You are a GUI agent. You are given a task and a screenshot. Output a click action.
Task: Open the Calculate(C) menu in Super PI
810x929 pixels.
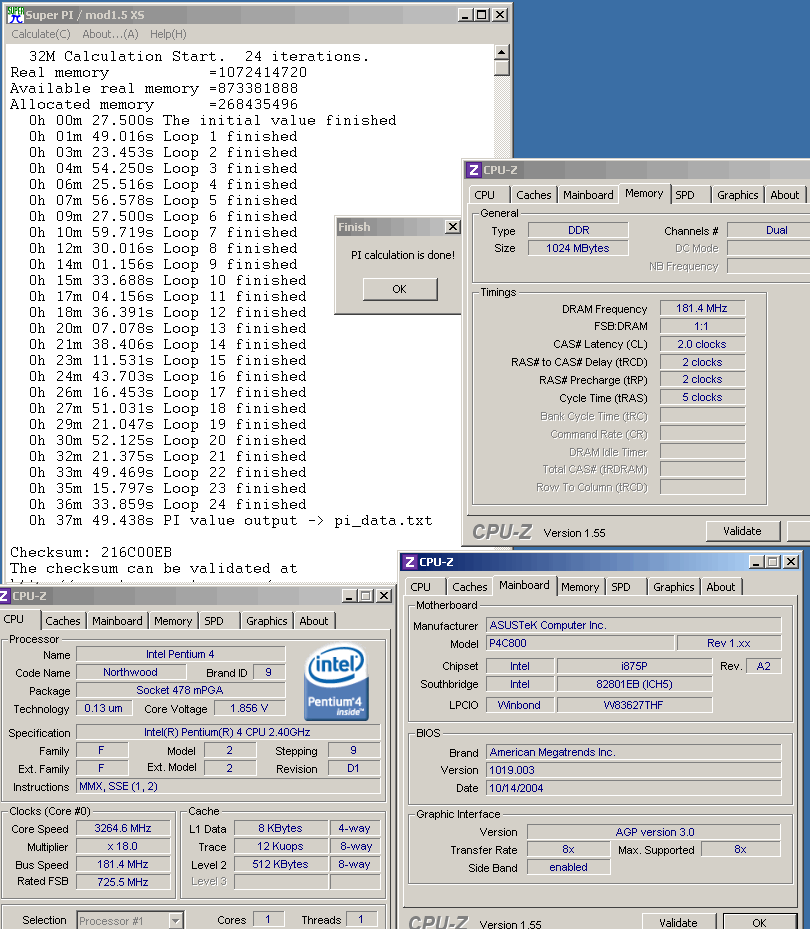[x=41, y=34]
